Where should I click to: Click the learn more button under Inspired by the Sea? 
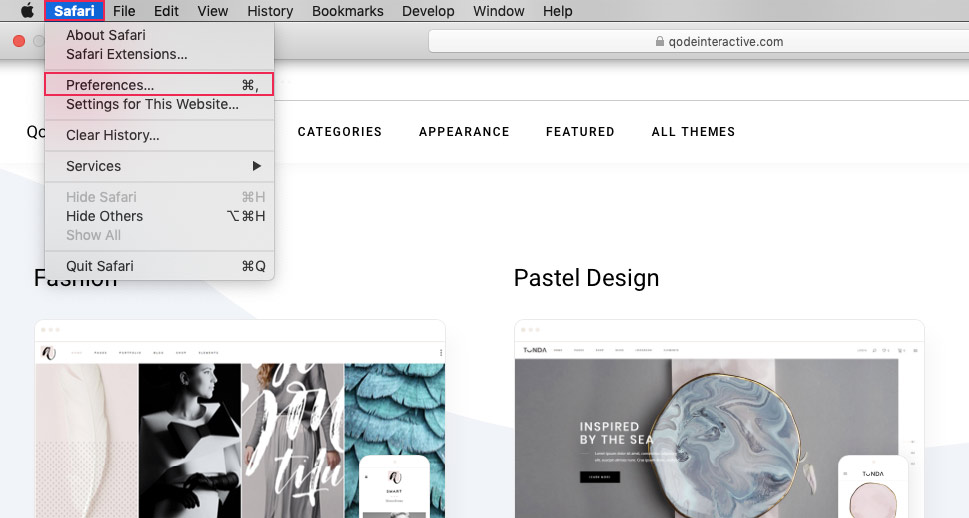coord(599,477)
